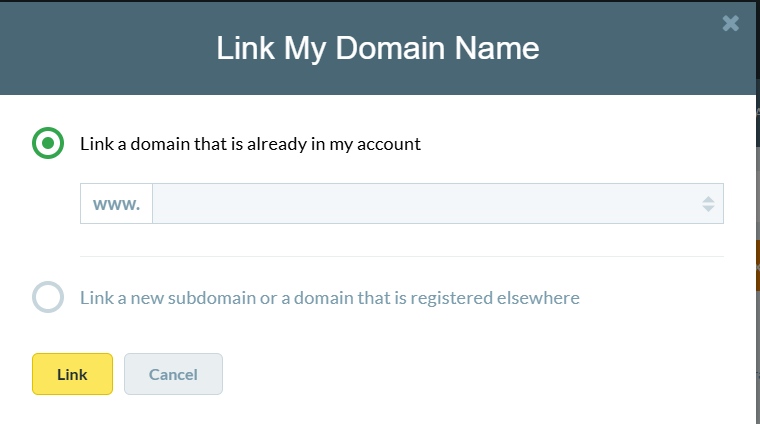Click the blank header bar left of the title
760x424 pixels.
tap(100, 49)
